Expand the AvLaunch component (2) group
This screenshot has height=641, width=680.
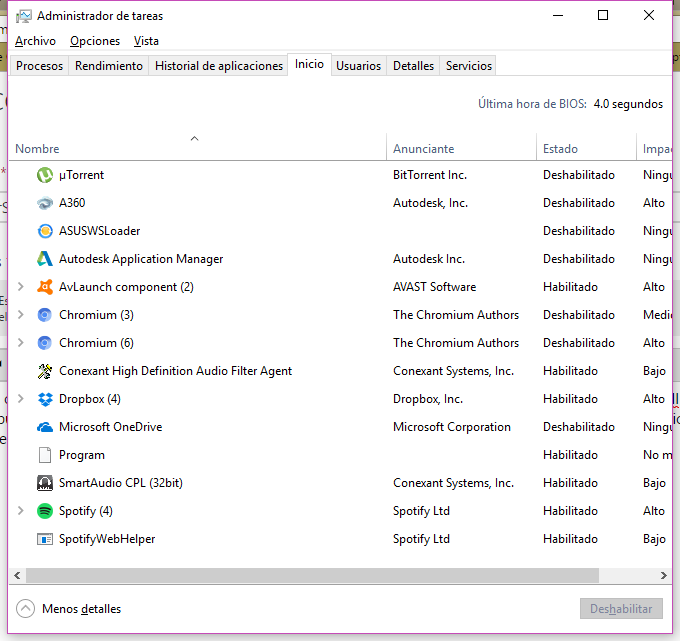coord(20,287)
